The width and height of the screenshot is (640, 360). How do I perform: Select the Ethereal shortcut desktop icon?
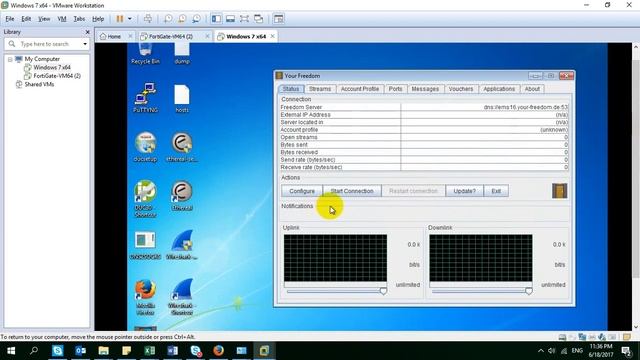(x=182, y=196)
